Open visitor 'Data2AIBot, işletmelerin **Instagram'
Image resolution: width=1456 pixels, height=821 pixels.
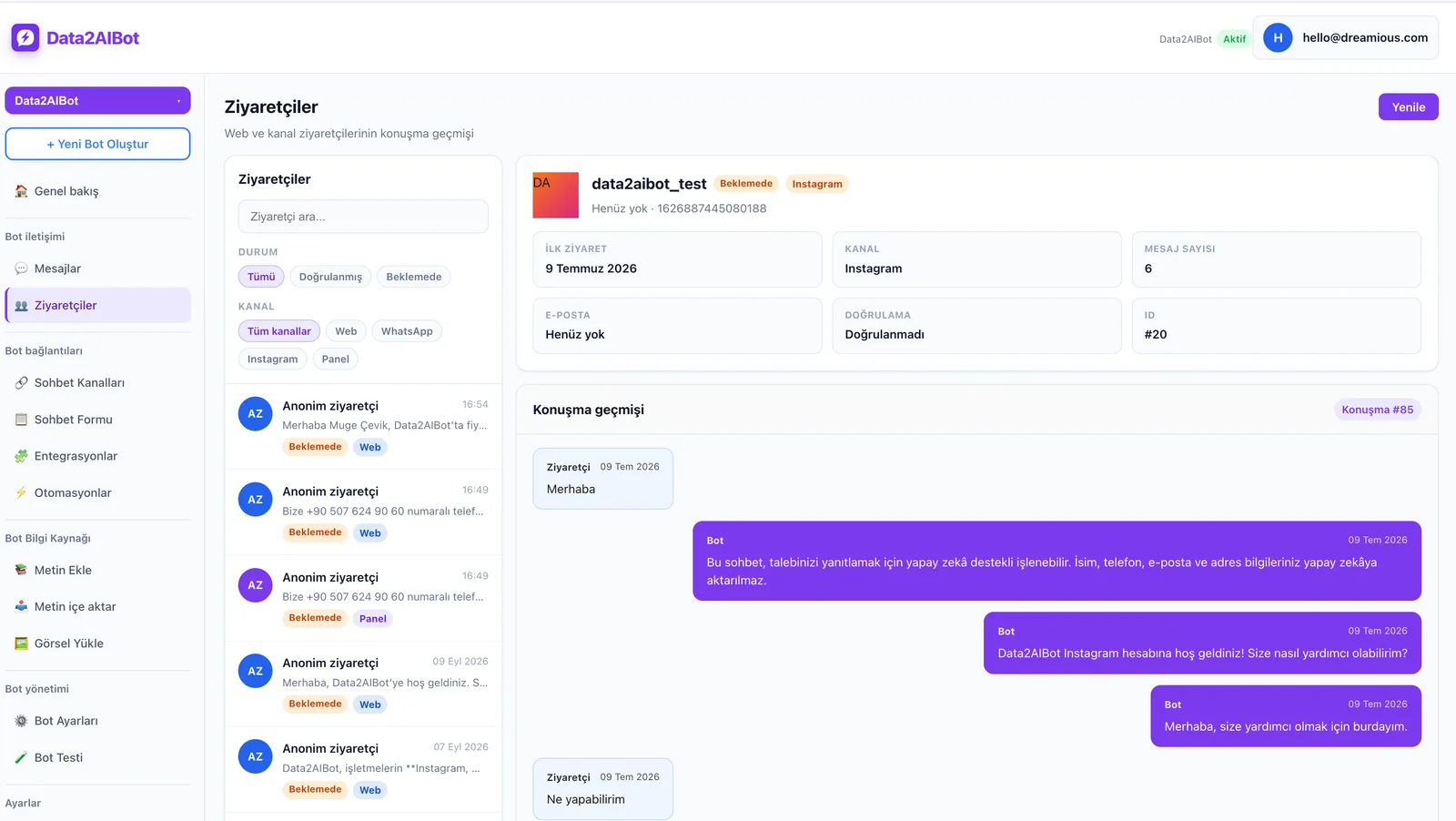363,769
